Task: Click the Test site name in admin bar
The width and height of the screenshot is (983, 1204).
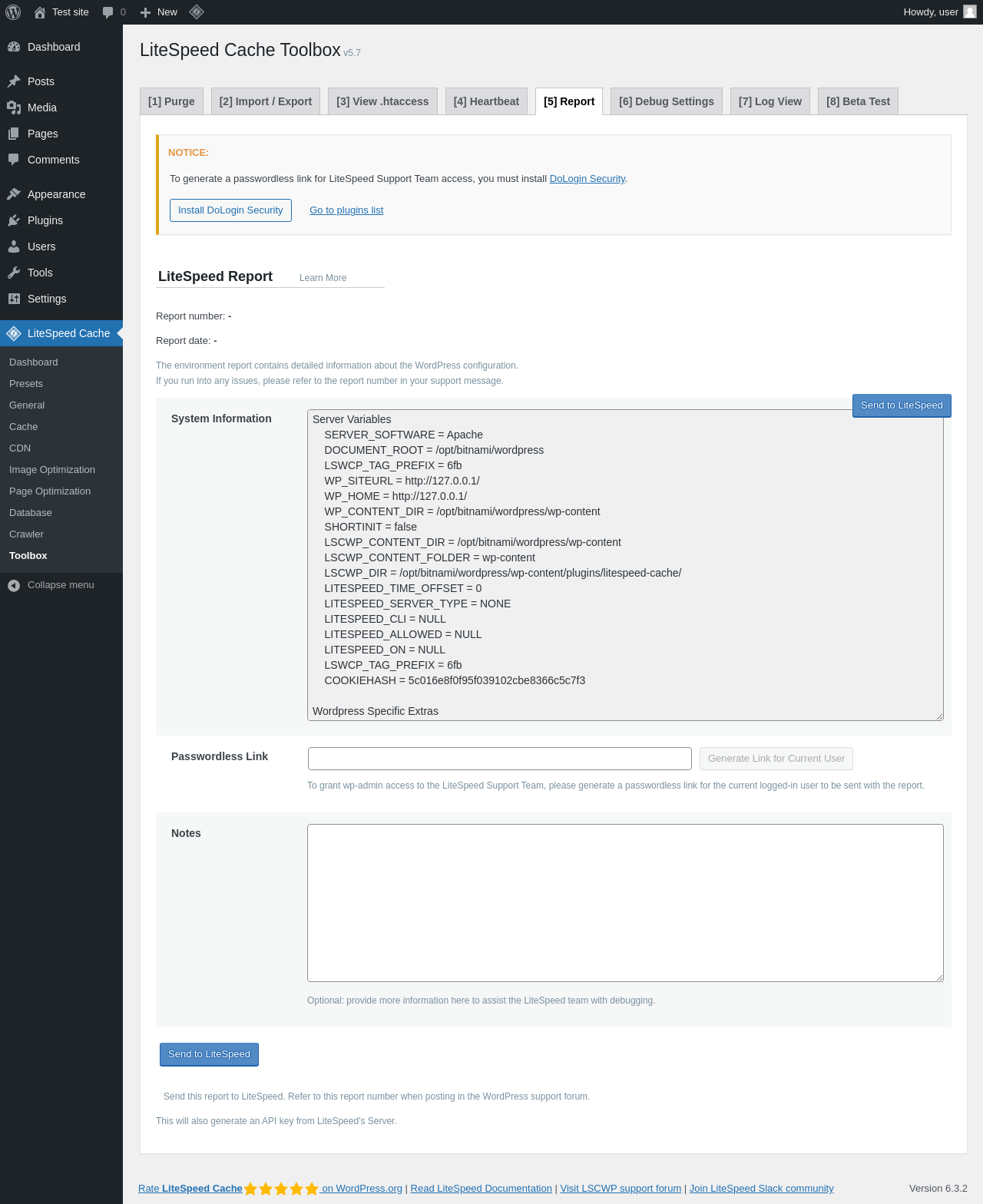Action: pyautogui.click(x=71, y=12)
